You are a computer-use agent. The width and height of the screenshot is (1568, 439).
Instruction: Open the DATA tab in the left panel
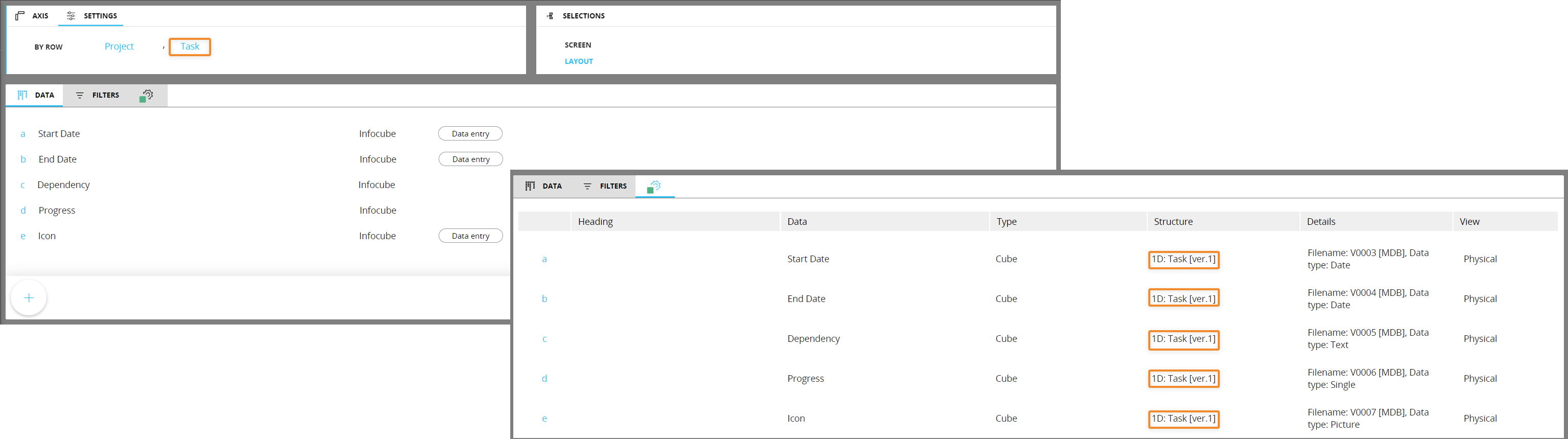(x=35, y=95)
